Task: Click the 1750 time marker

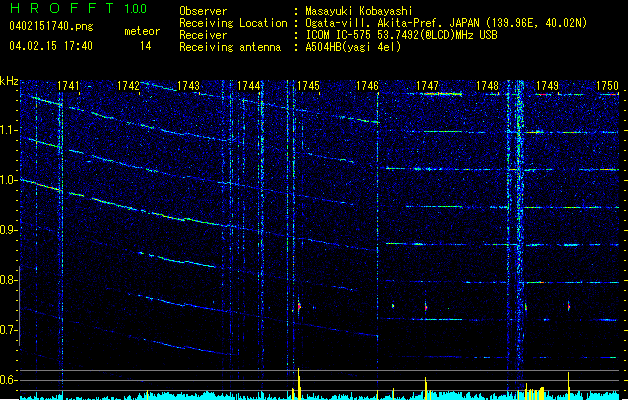Action: click(x=607, y=86)
